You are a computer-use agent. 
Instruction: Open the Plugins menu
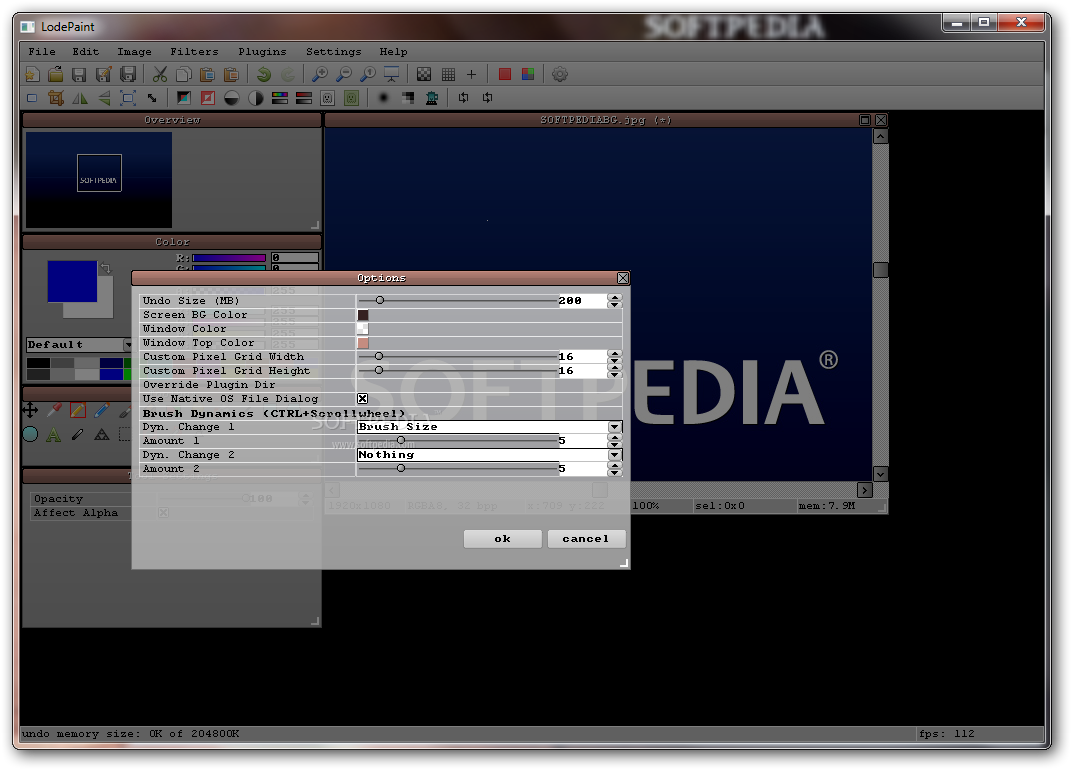(262, 52)
